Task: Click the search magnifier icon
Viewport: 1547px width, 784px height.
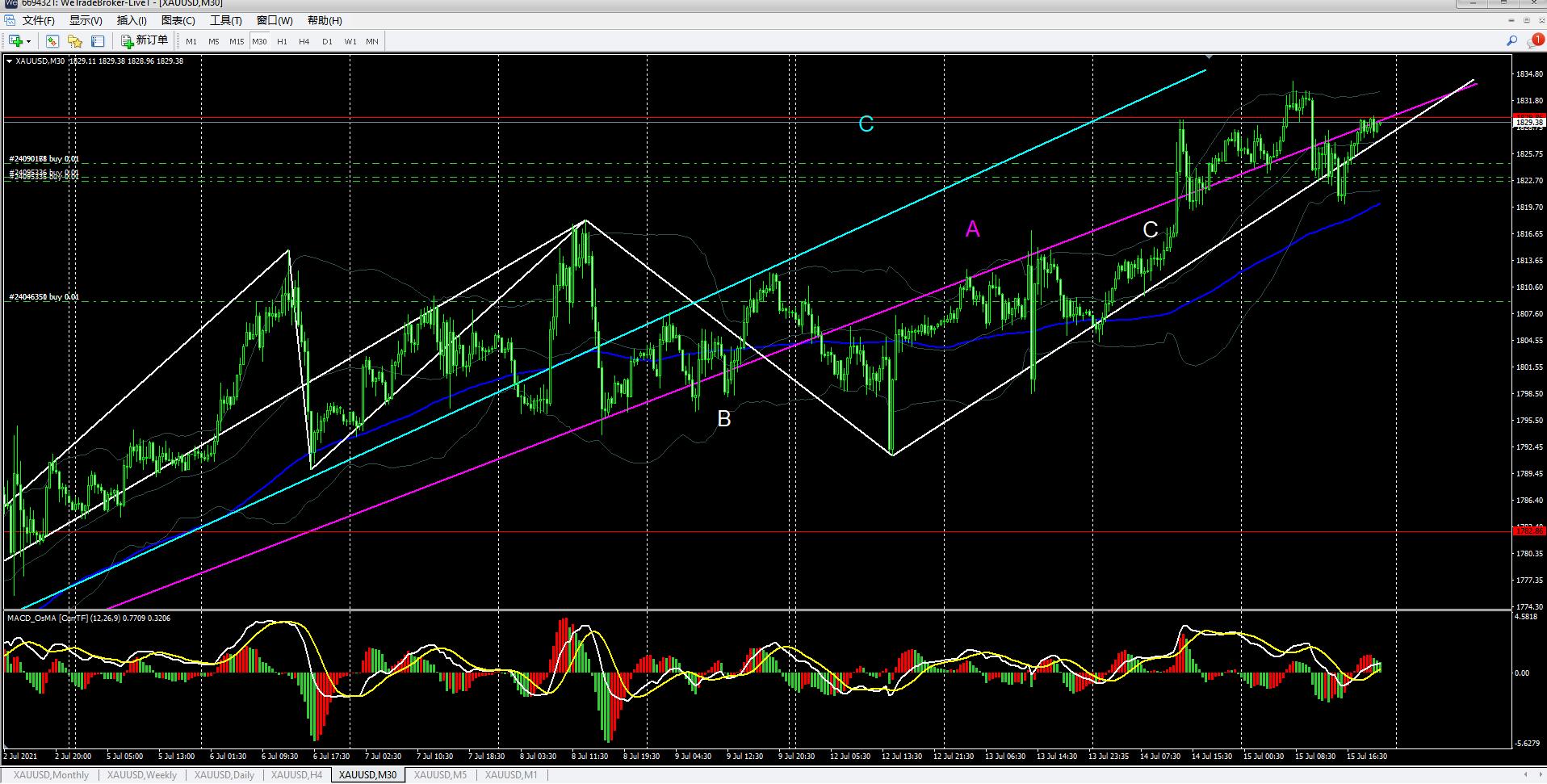Action: click(x=1511, y=41)
